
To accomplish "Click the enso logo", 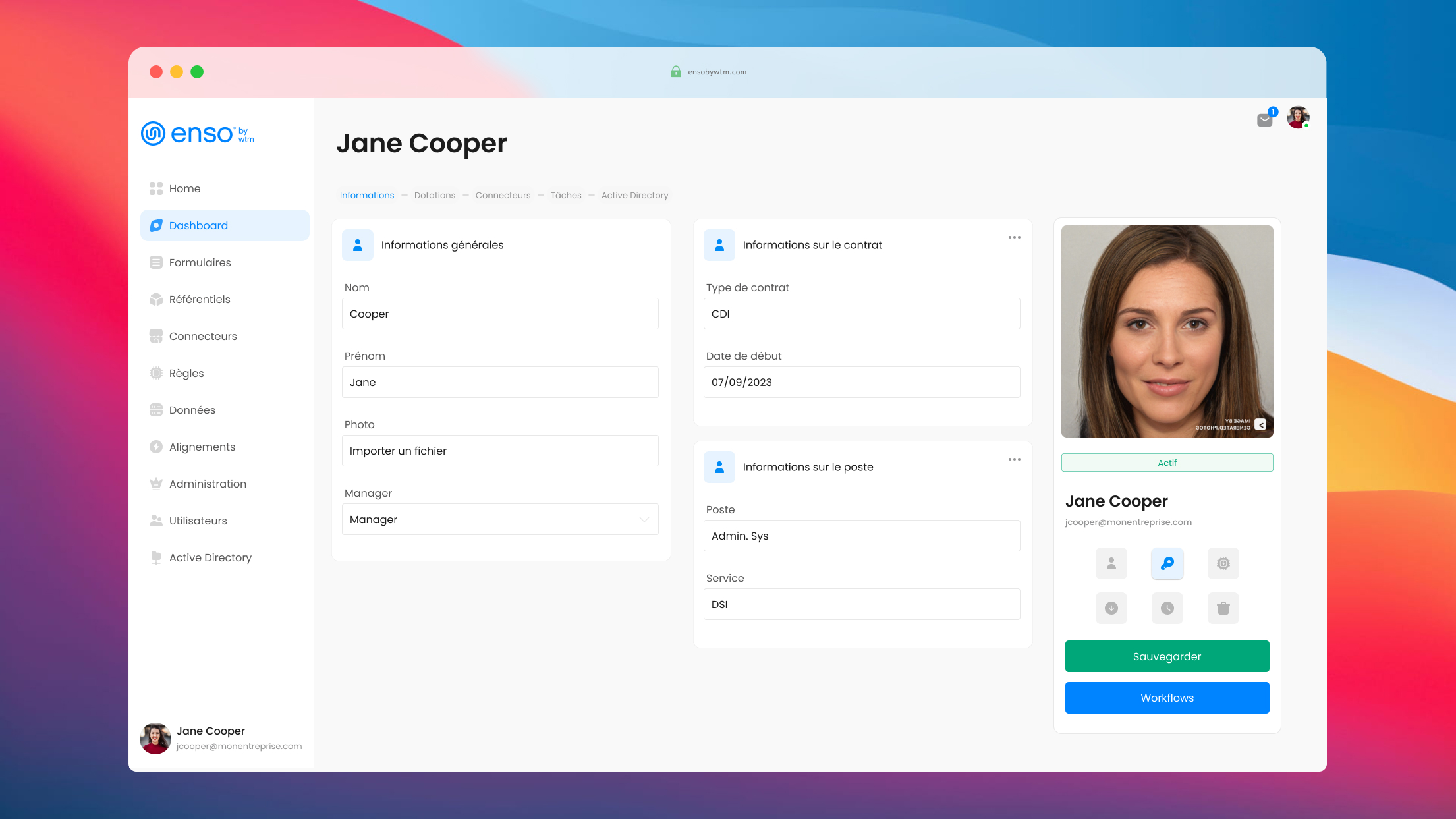I will tap(198, 134).
